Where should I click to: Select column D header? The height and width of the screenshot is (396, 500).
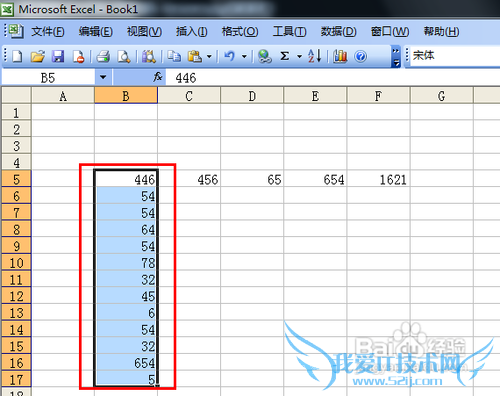[252, 96]
